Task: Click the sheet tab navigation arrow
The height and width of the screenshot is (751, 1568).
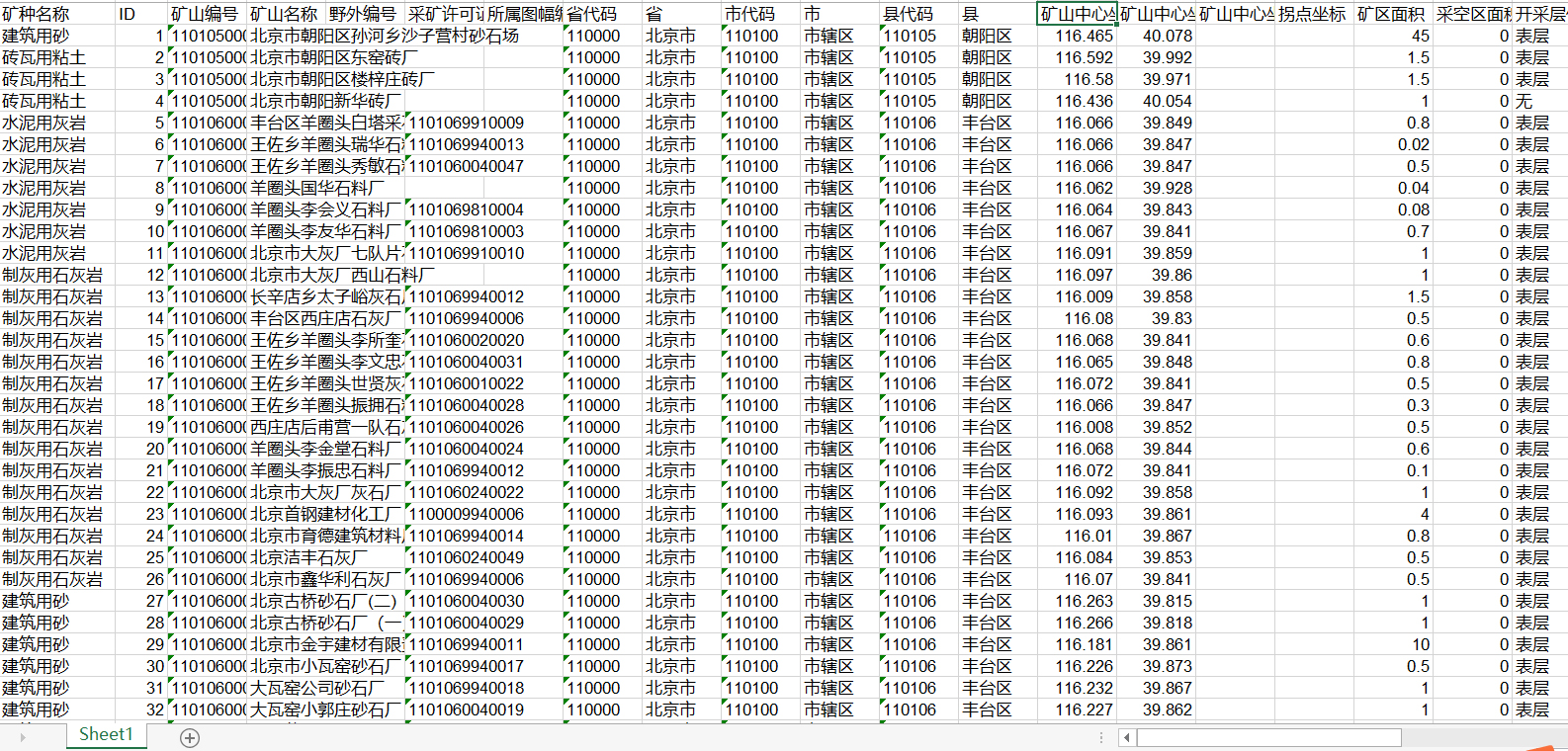Action: pyautogui.click(x=22, y=738)
